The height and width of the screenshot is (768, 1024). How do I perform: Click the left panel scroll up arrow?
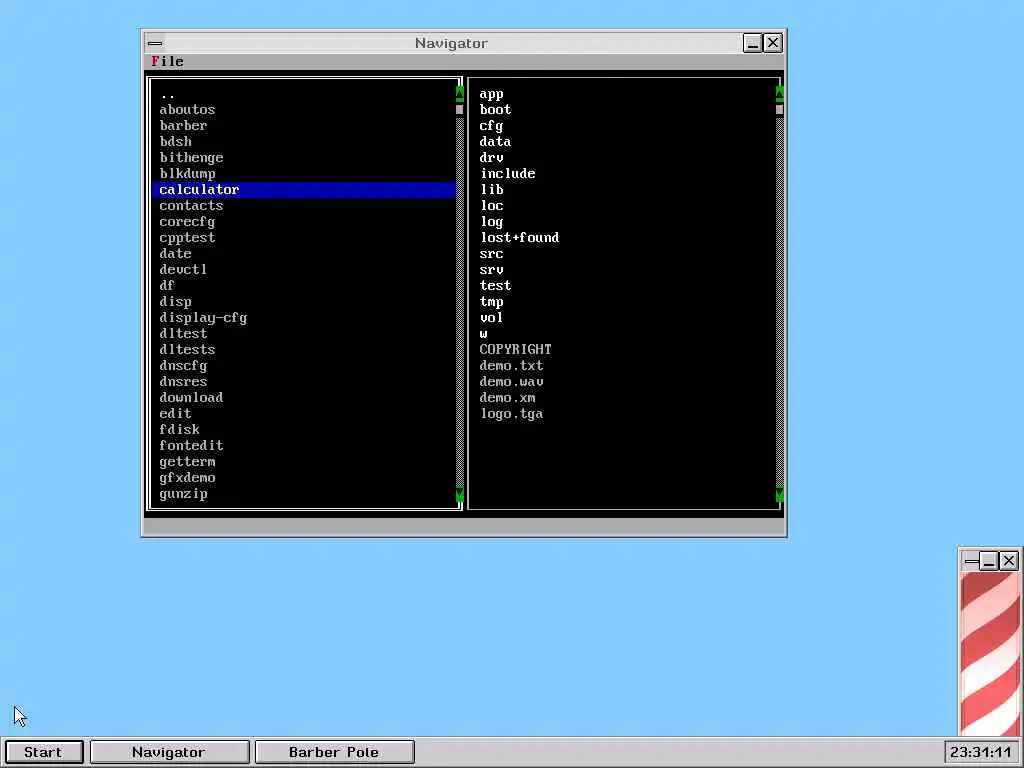459,93
